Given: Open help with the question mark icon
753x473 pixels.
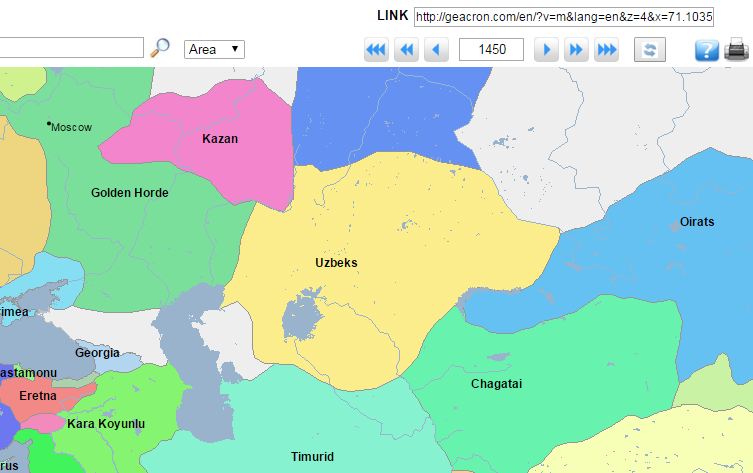Looking at the screenshot, I should (x=707, y=50).
